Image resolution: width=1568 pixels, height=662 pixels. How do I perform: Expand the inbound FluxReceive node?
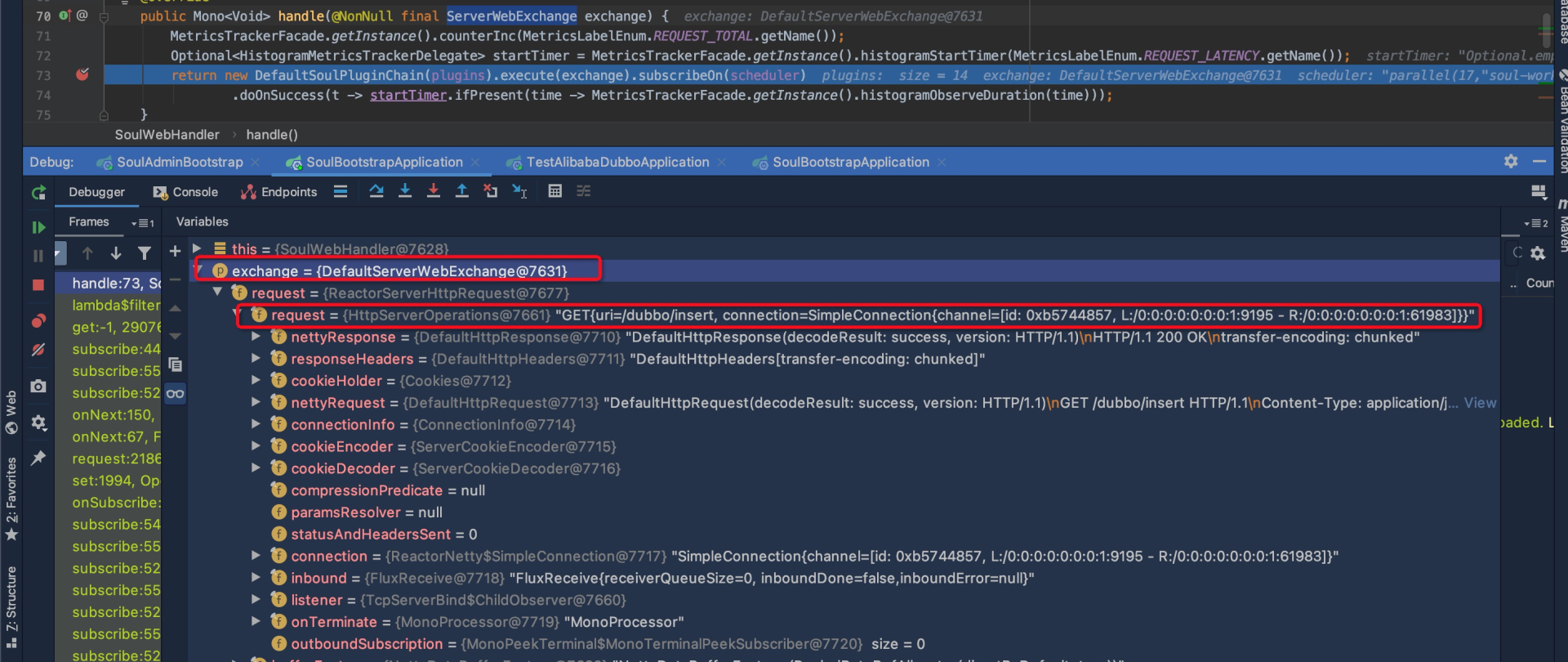(256, 577)
